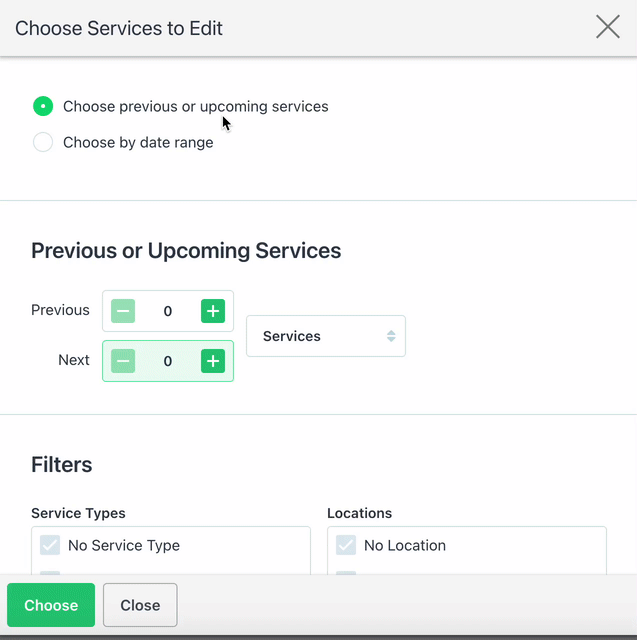Toggle the No Service Type checkbox

click(50, 545)
